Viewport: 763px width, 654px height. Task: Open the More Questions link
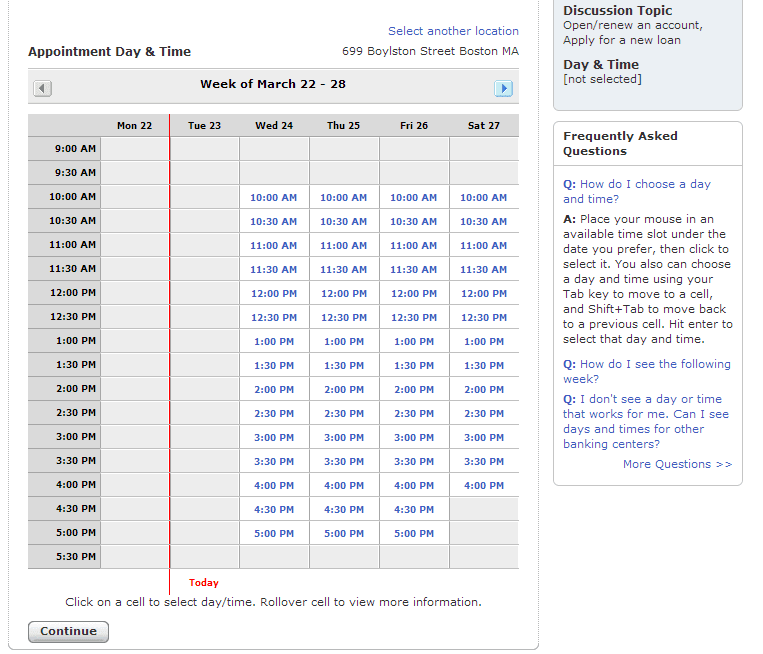click(677, 464)
